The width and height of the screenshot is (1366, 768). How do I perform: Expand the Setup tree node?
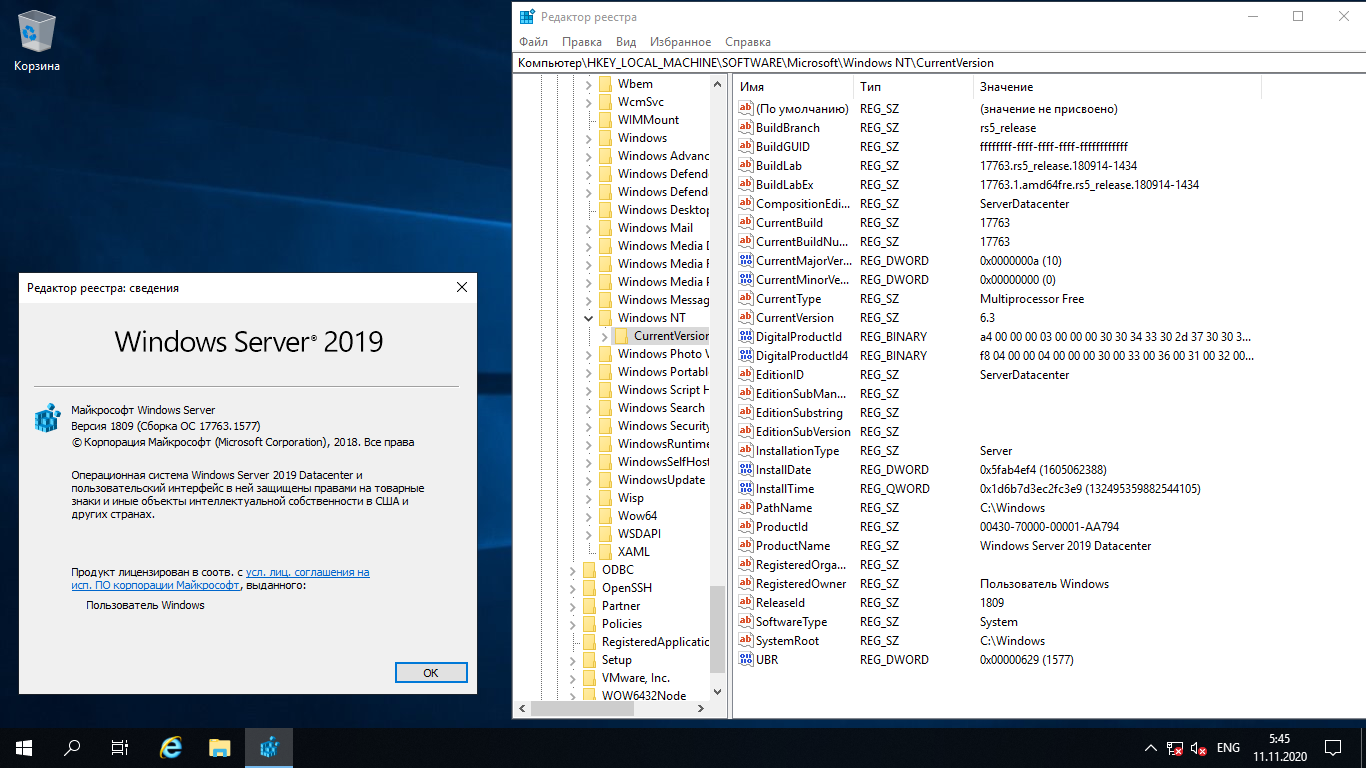(573, 660)
